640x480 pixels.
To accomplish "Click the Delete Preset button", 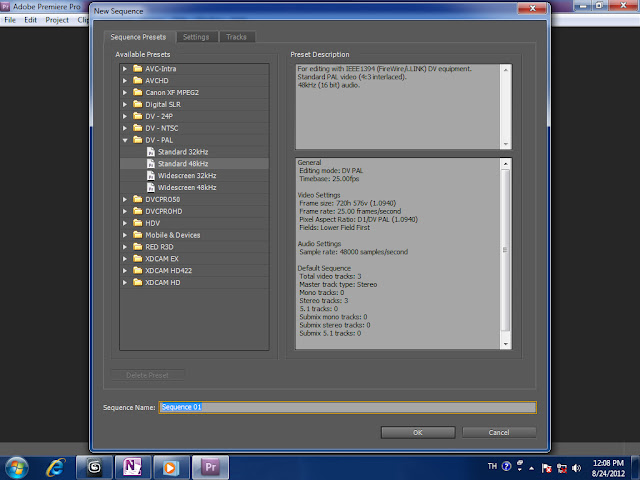I will (x=147, y=376).
